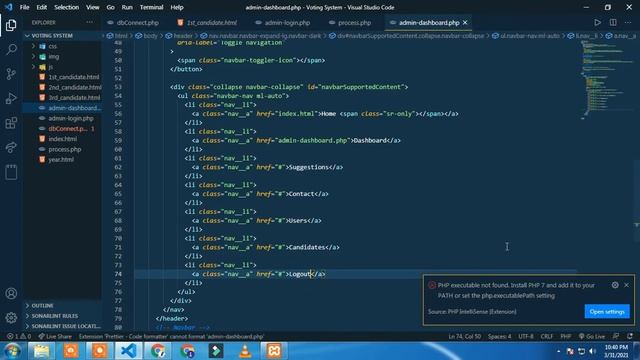Show hidden system tray icons

pyautogui.click(x=558, y=351)
